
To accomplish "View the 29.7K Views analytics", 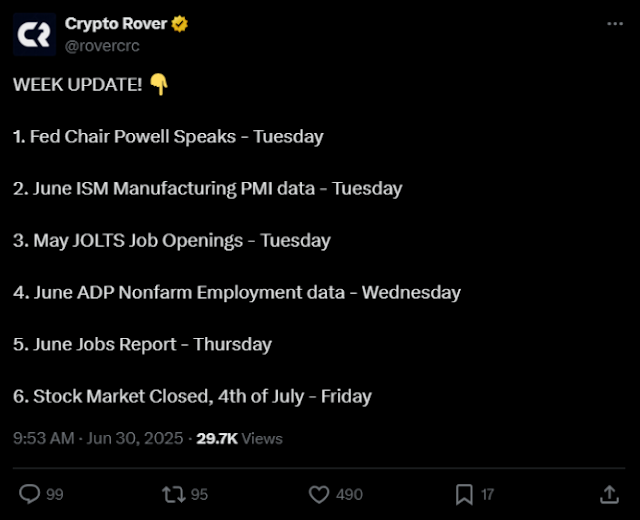I will tap(239, 438).
